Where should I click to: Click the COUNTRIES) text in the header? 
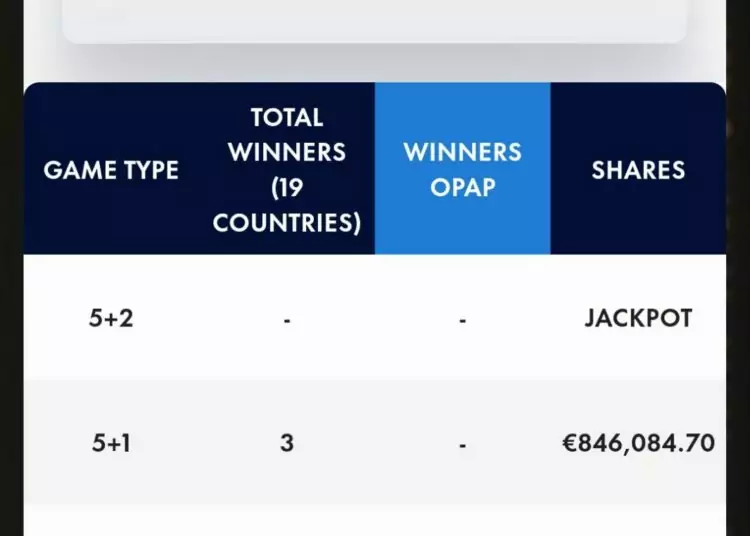click(287, 223)
